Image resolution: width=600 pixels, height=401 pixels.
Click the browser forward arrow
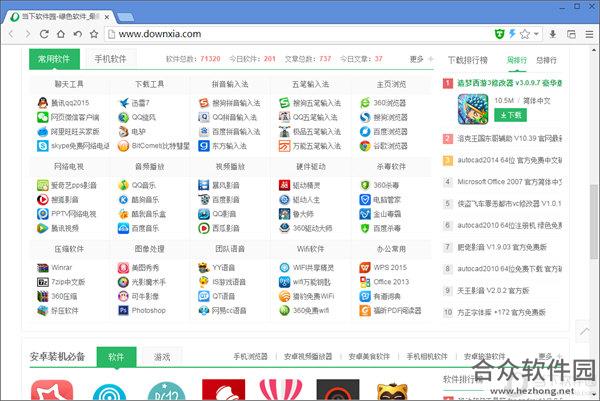pyautogui.click(x=28, y=34)
